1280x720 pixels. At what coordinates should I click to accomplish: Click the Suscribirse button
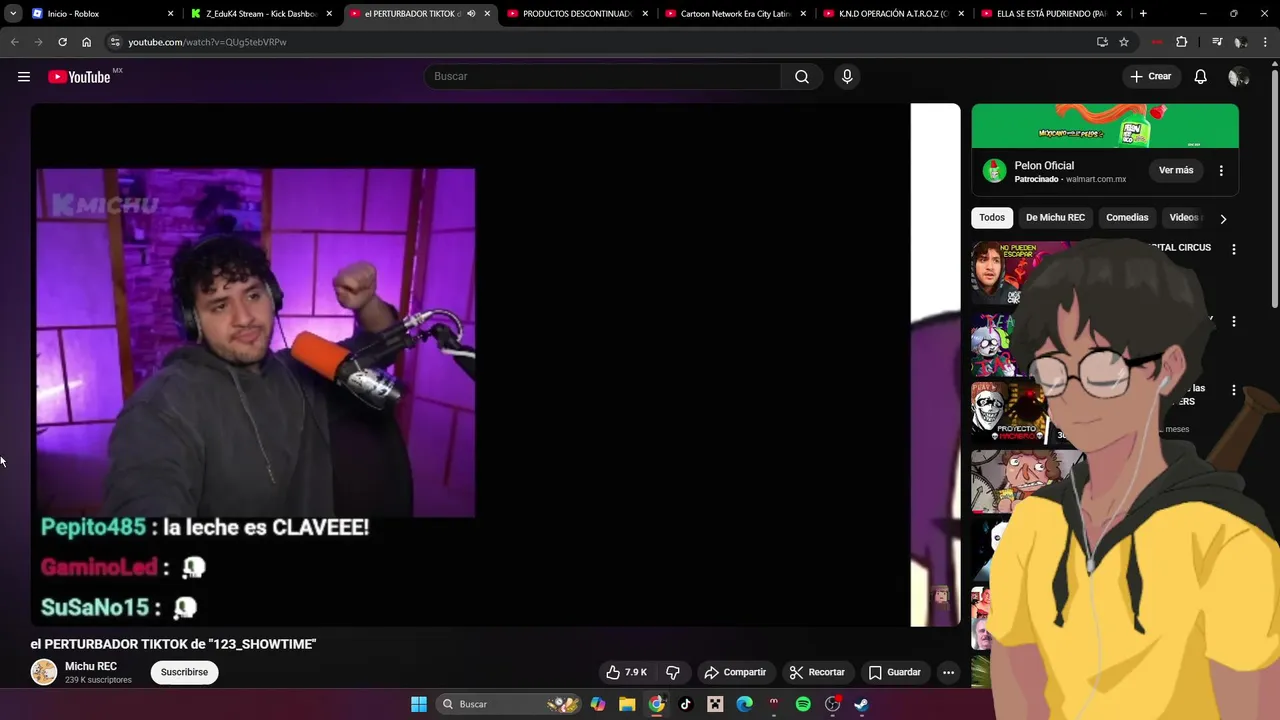184,672
